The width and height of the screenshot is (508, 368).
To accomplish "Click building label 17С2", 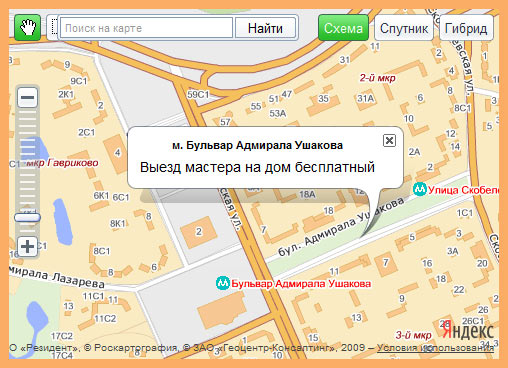I will coord(62,336).
